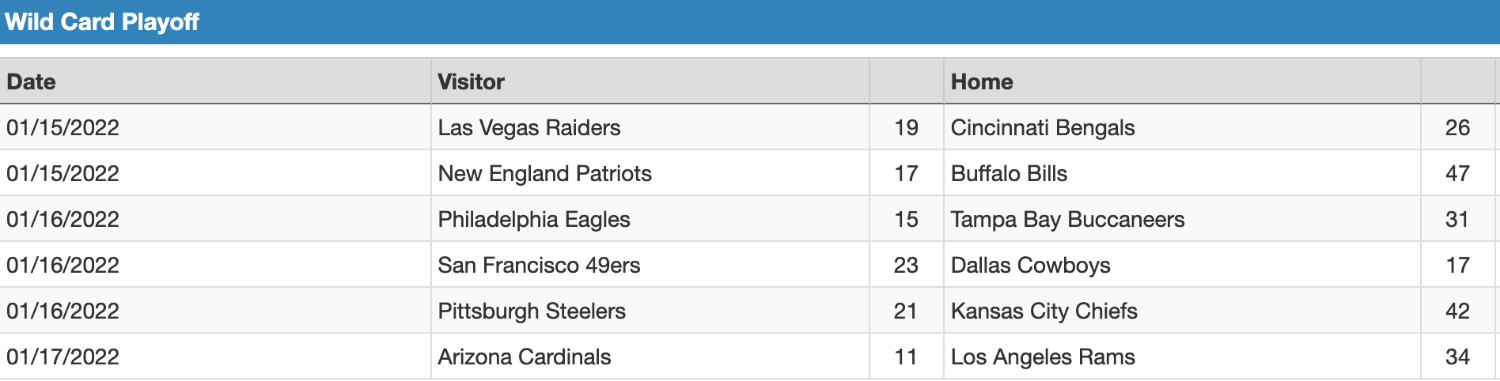Select Kansas City Chiefs entry
1500x381 pixels.
point(1044,312)
